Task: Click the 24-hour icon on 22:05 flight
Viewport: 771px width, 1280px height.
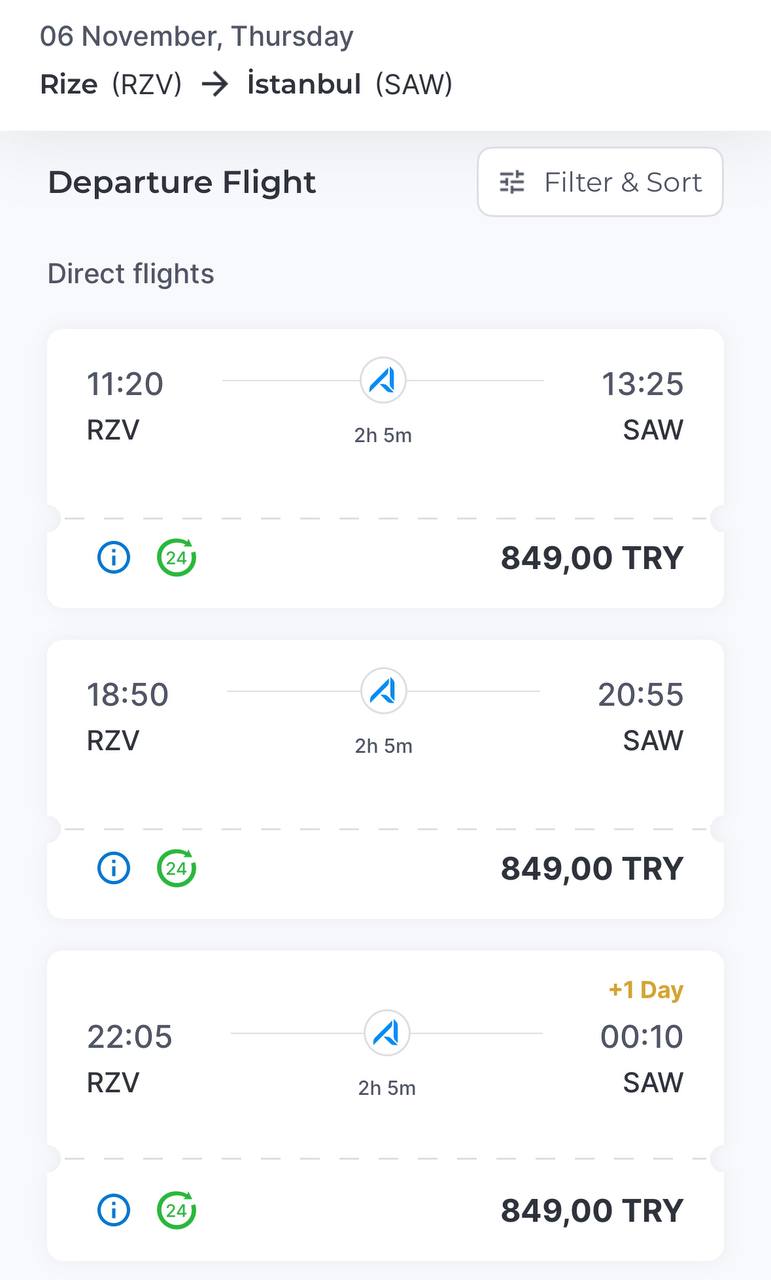Action: coord(177,1210)
